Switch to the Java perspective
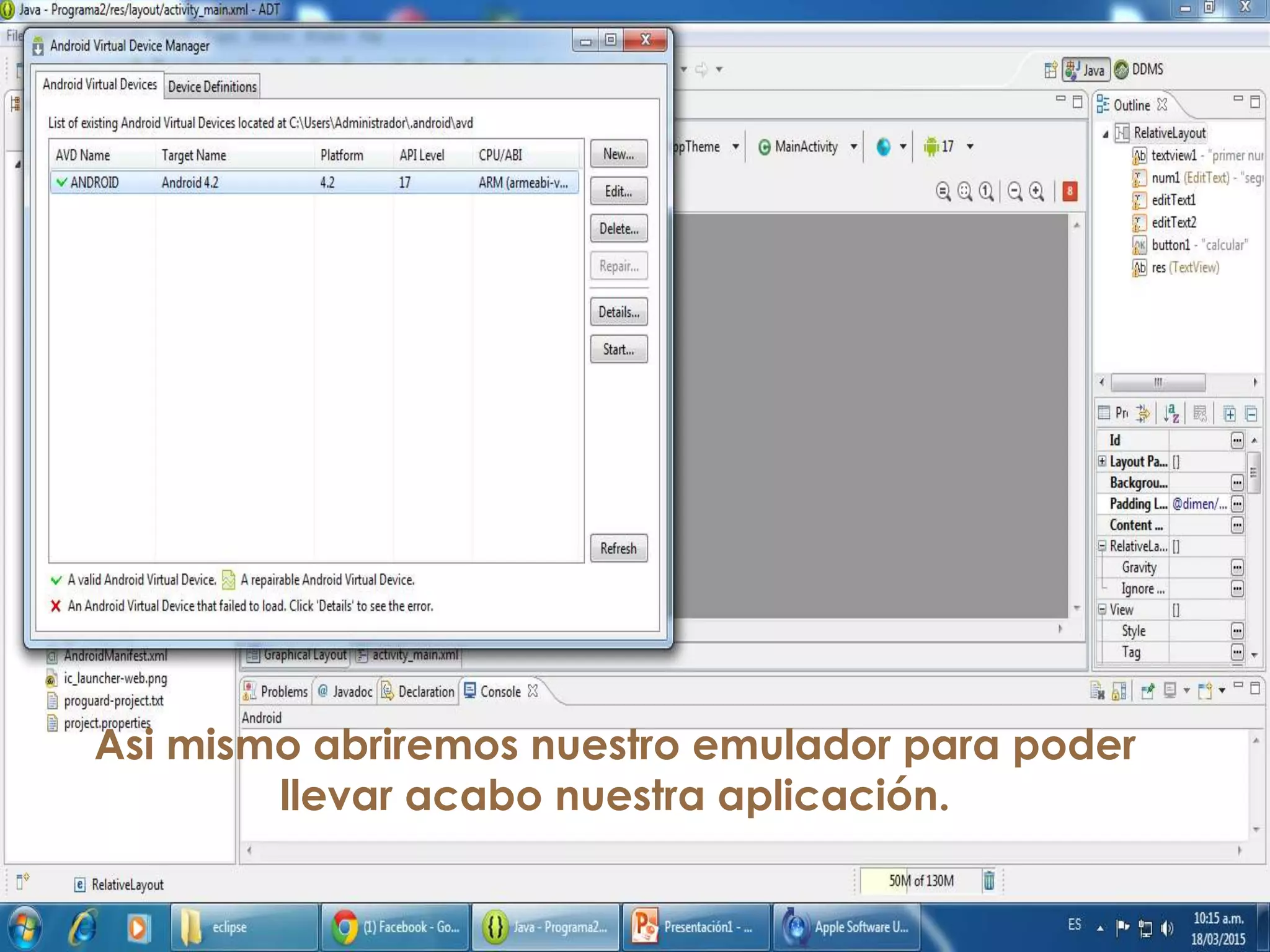Image resolution: width=1270 pixels, height=952 pixels. click(x=1086, y=70)
